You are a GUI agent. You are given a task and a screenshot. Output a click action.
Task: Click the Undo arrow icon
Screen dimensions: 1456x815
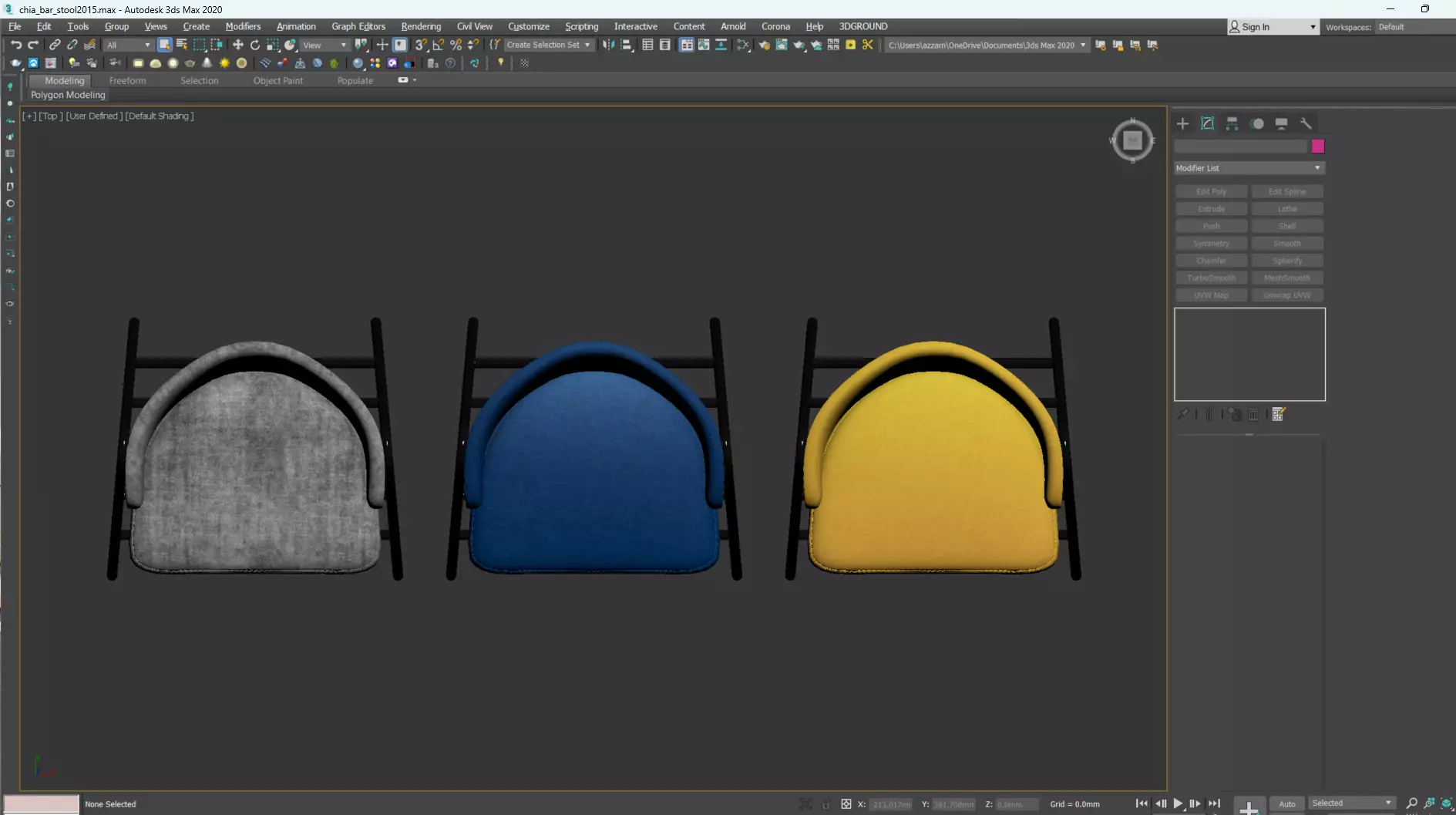coord(15,45)
